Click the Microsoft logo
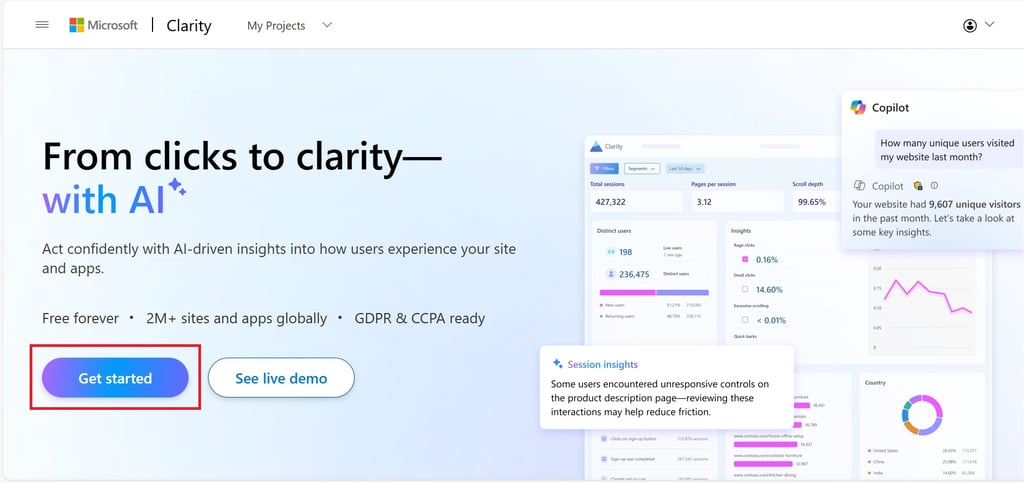The width and height of the screenshot is (1024, 483). click(x=103, y=25)
